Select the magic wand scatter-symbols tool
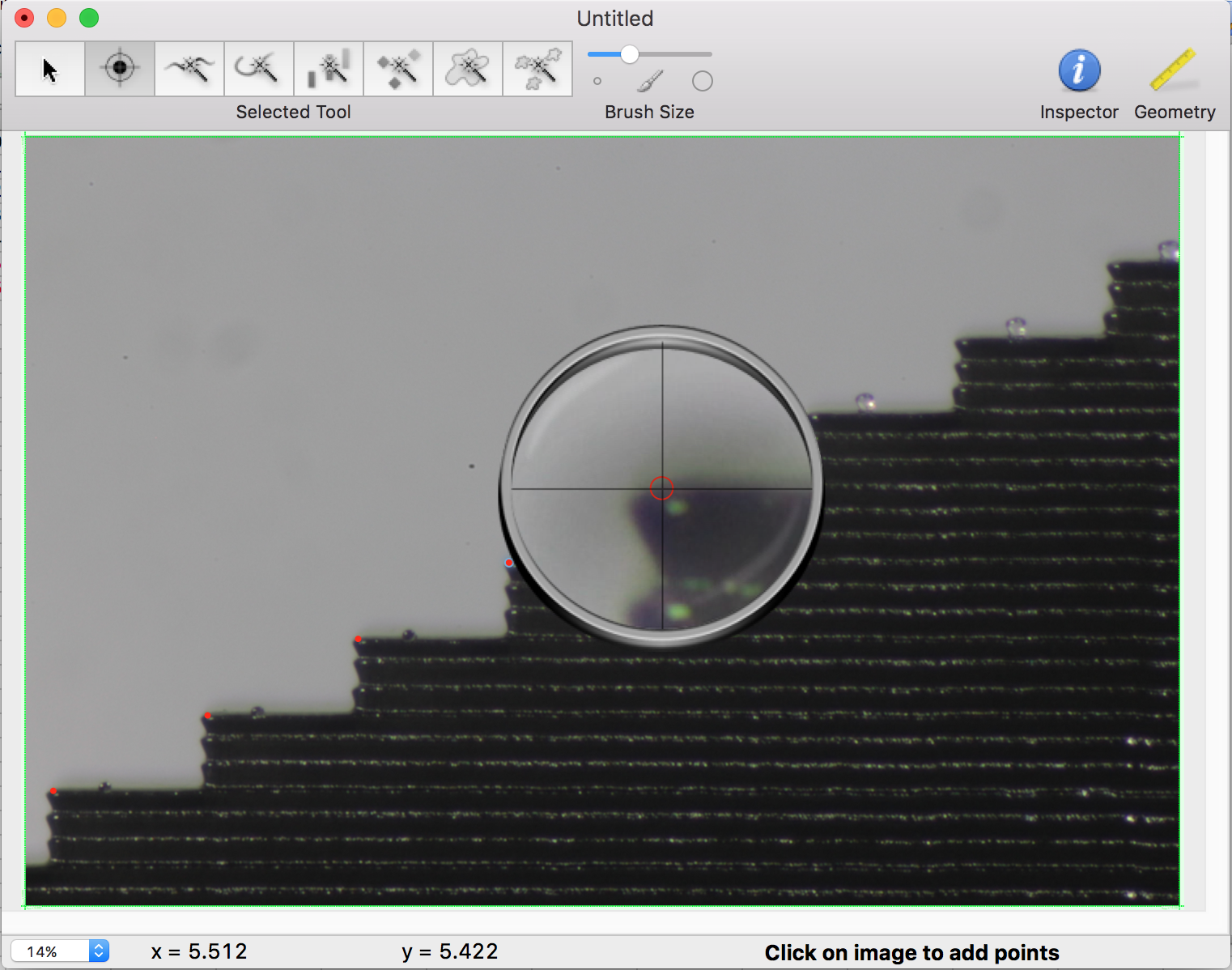This screenshot has width=1232, height=970. click(398, 70)
